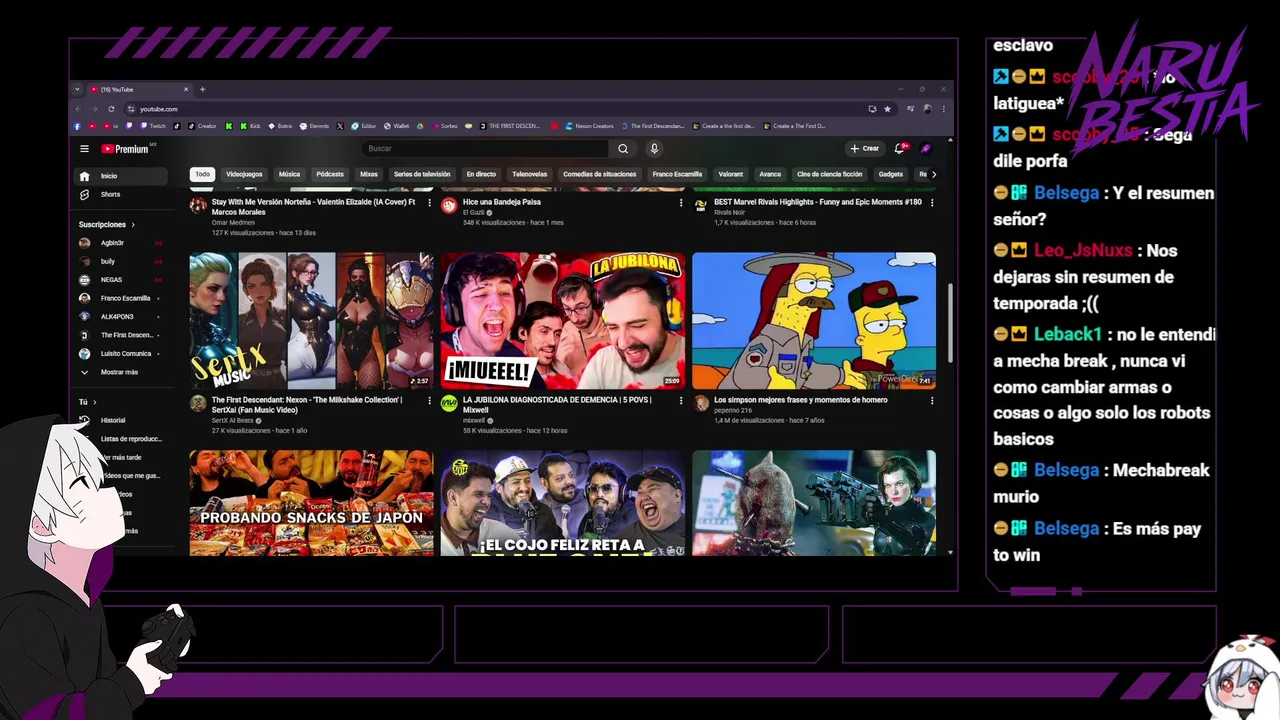Image resolution: width=1280 pixels, height=720 pixels.
Task: Select the Series de televisión chip
Action: [422, 174]
